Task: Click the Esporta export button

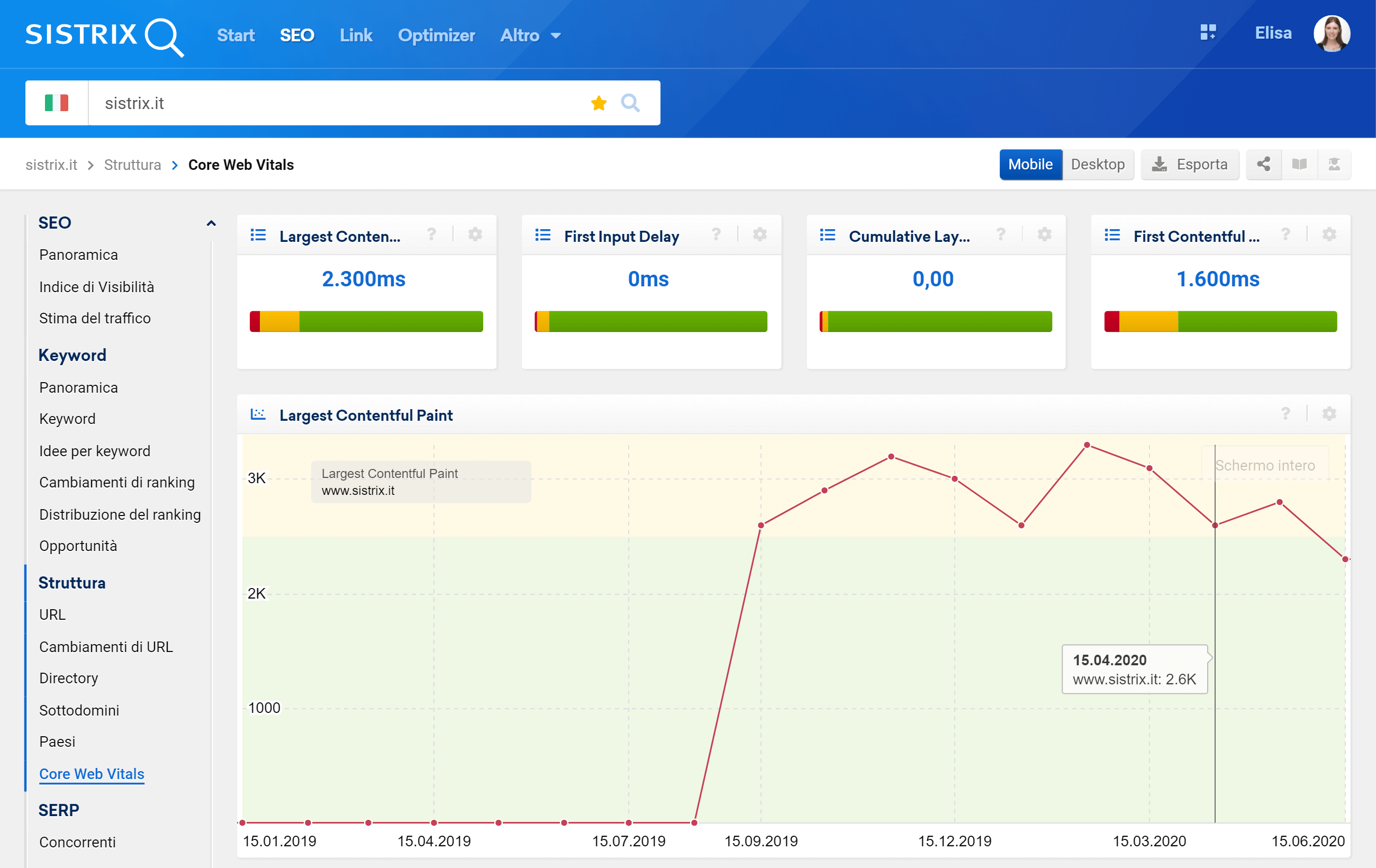Action: point(1190,165)
